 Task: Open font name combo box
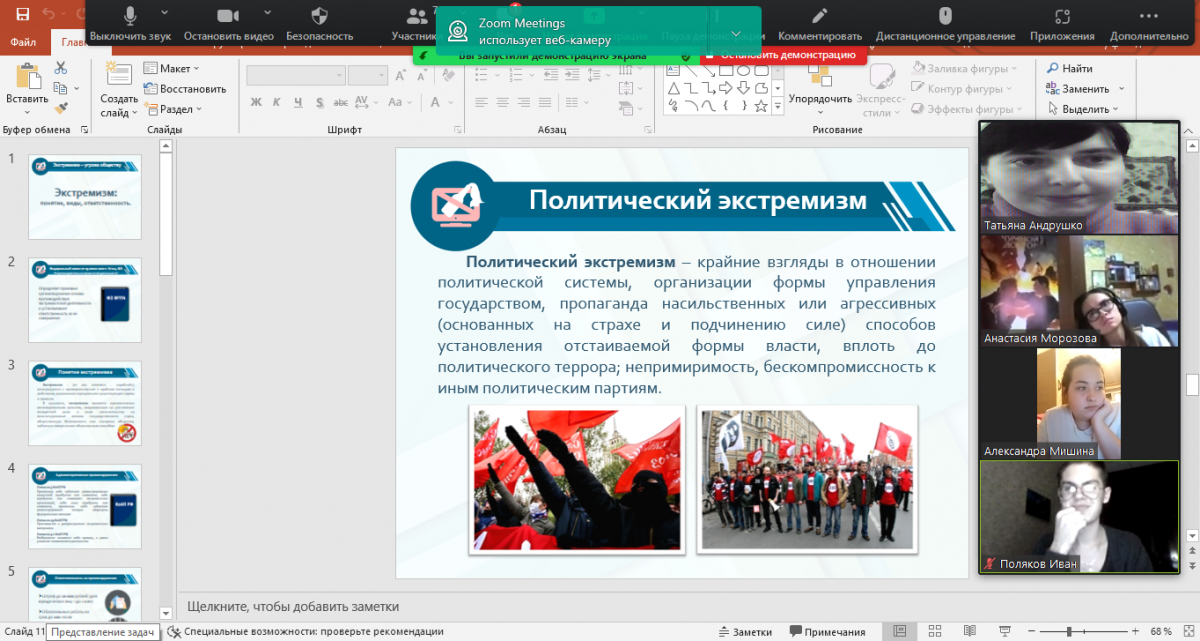pyautogui.click(x=295, y=75)
